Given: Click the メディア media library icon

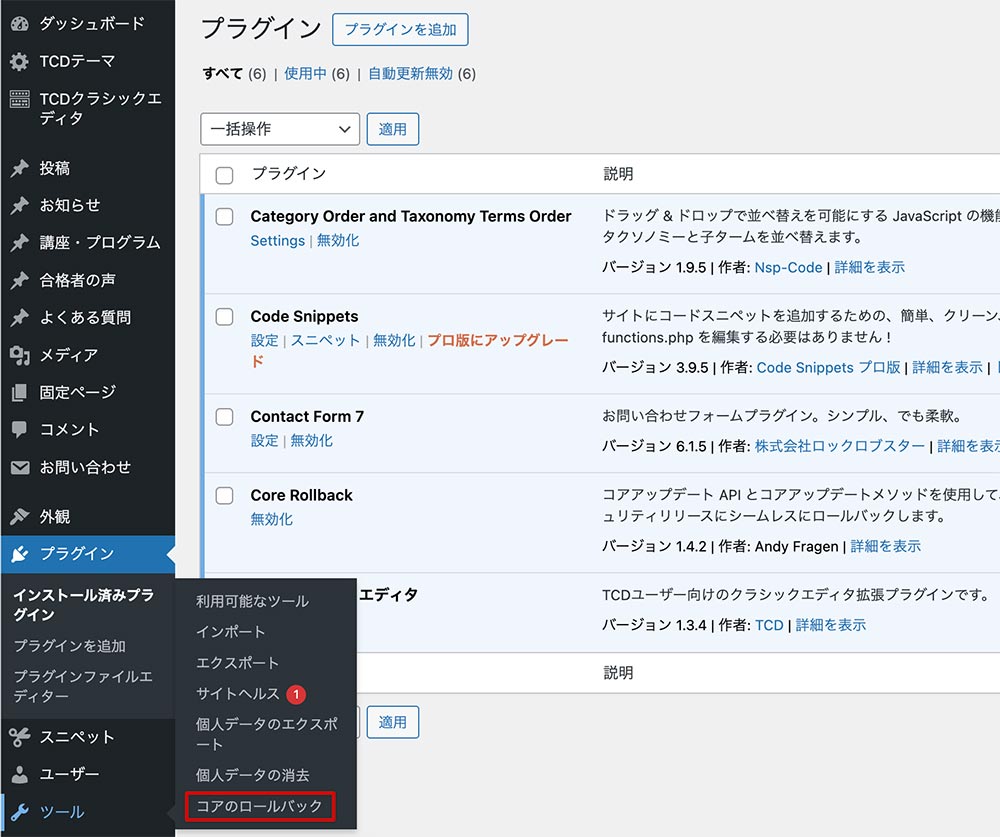Looking at the screenshot, I should pos(21,355).
